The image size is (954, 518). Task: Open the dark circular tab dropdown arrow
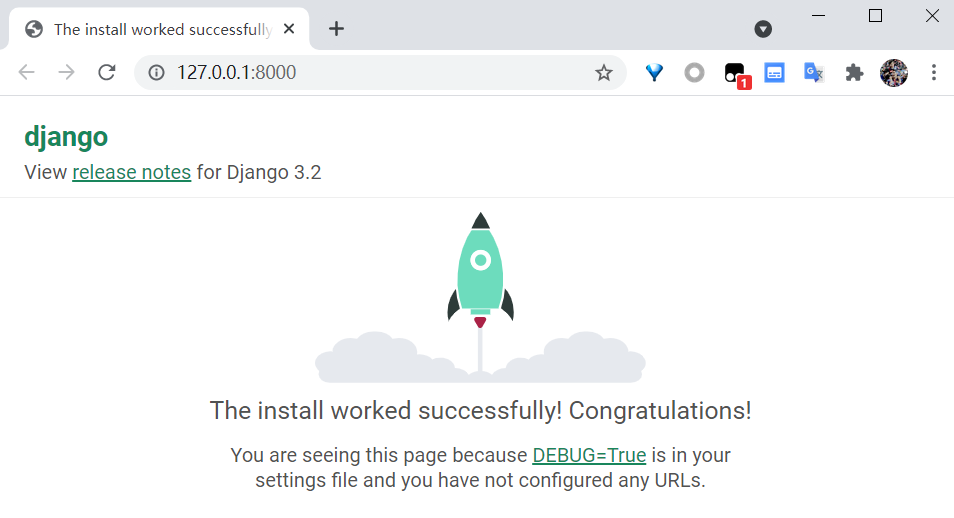point(763,29)
